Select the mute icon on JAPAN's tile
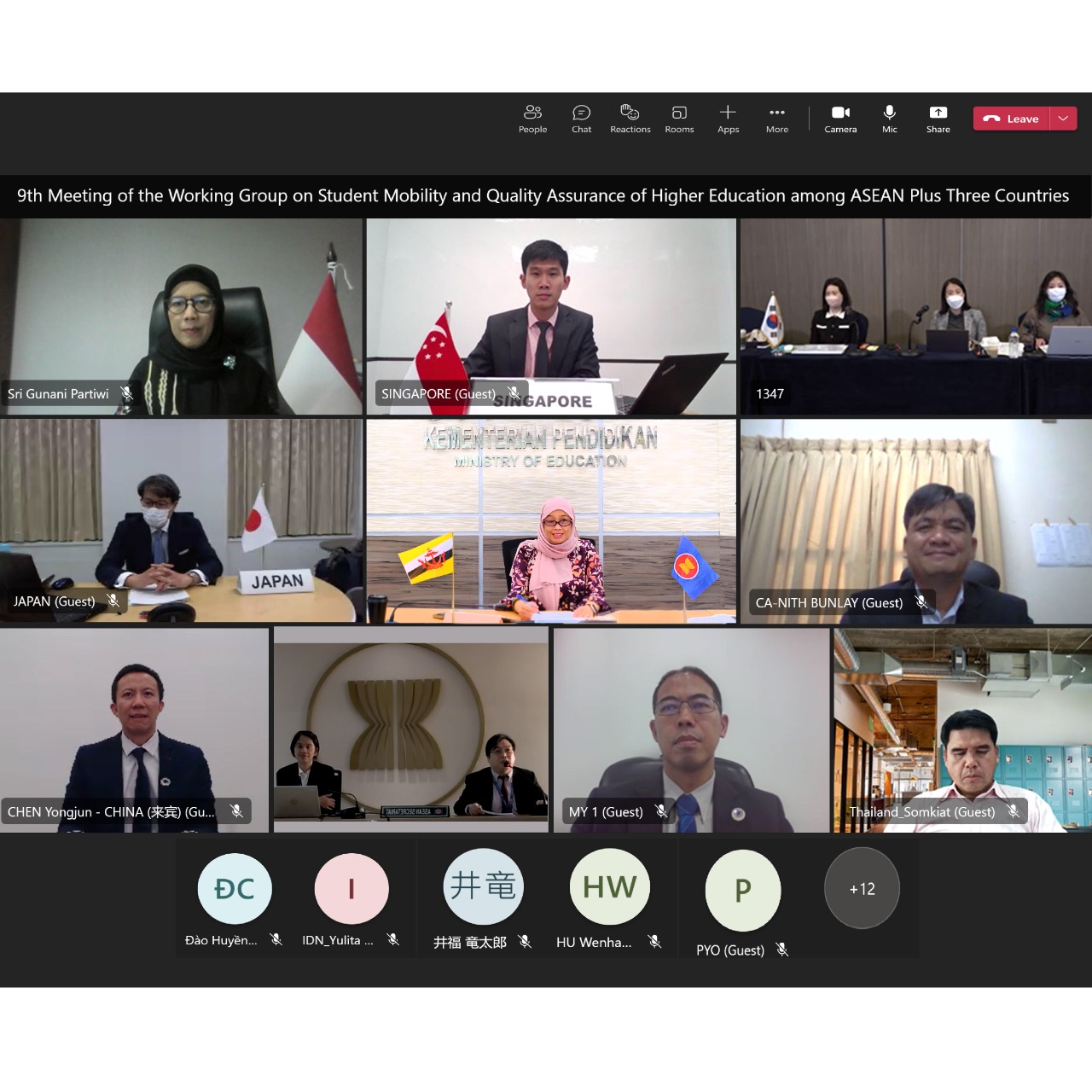This screenshot has width=1092, height=1092. [113, 601]
